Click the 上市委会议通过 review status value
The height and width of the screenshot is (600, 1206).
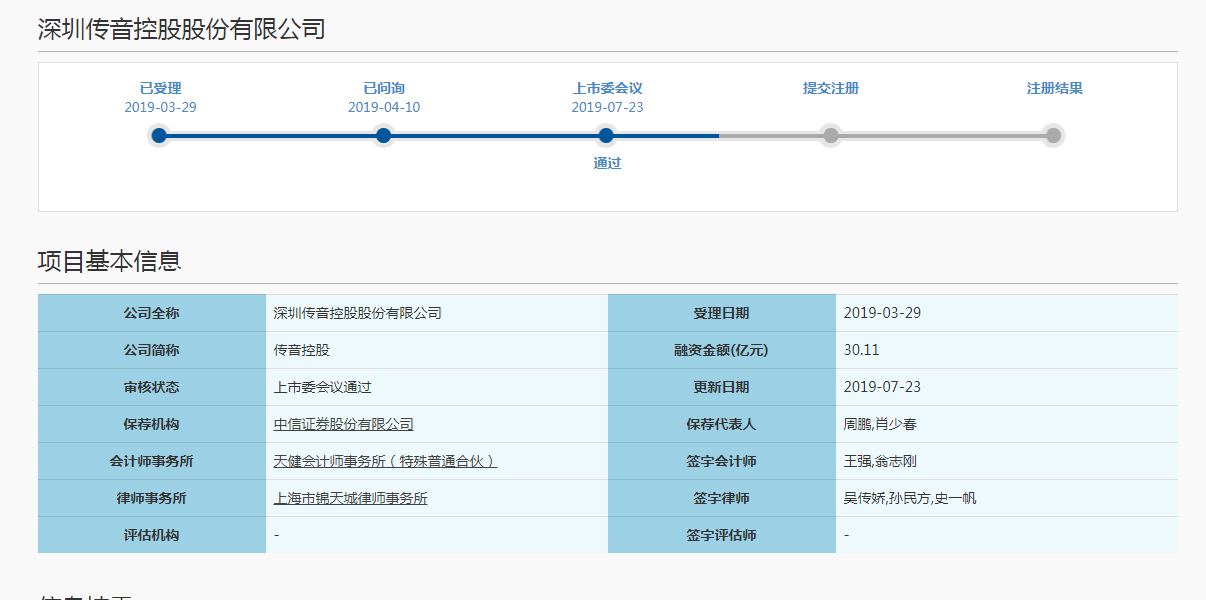[323, 387]
